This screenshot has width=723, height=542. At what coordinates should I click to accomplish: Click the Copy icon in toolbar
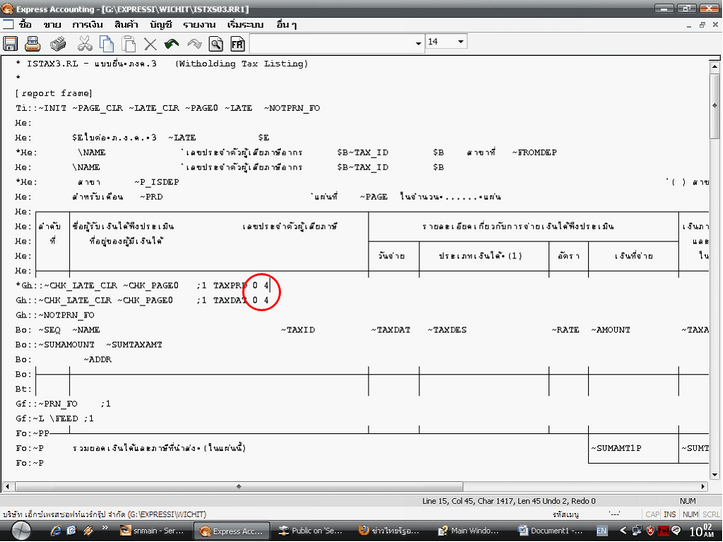[106, 44]
